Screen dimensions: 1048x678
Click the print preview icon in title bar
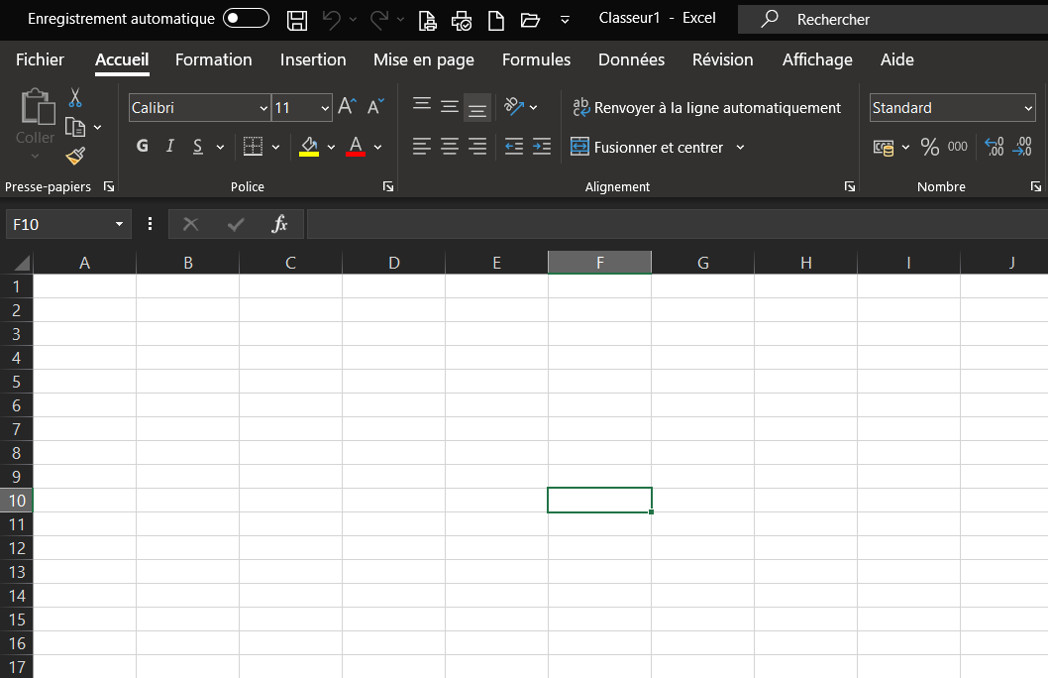pos(427,21)
